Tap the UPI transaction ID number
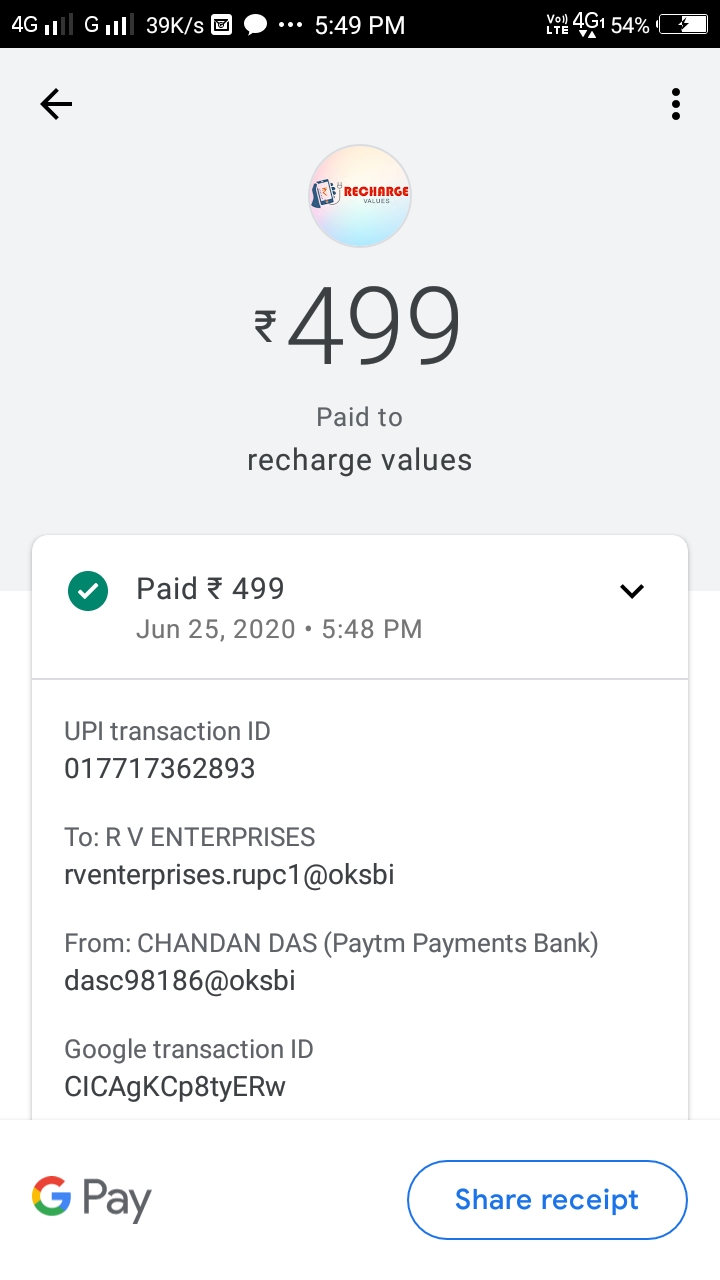720x1280 pixels. click(x=160, y=768)
